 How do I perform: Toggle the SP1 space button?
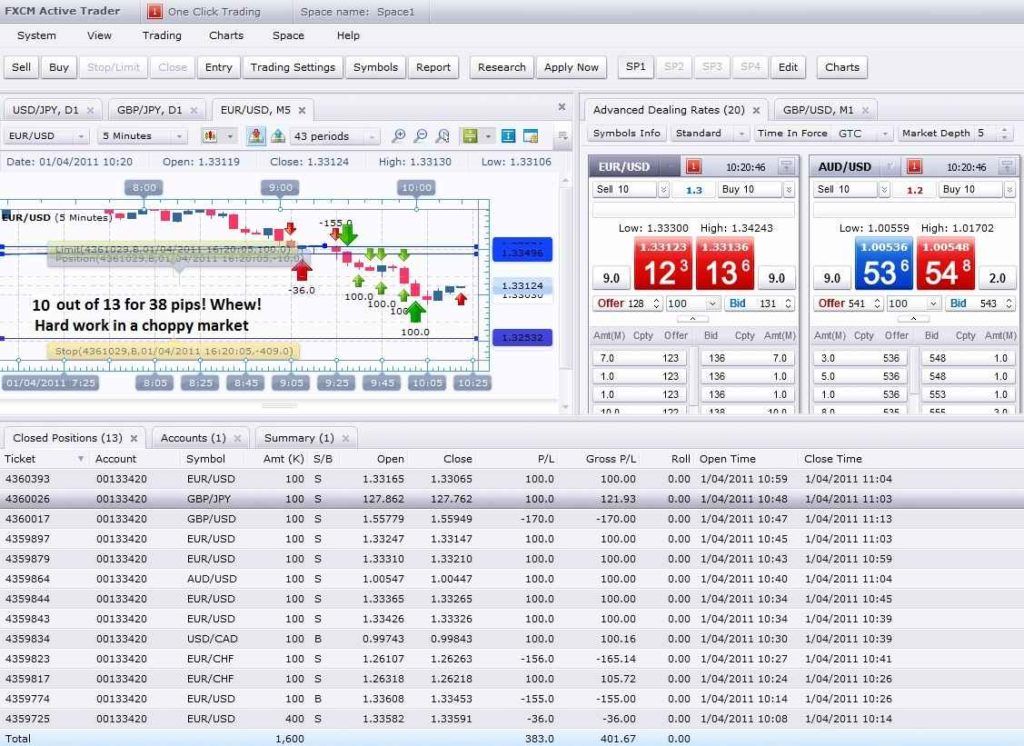tap(636, 67)
